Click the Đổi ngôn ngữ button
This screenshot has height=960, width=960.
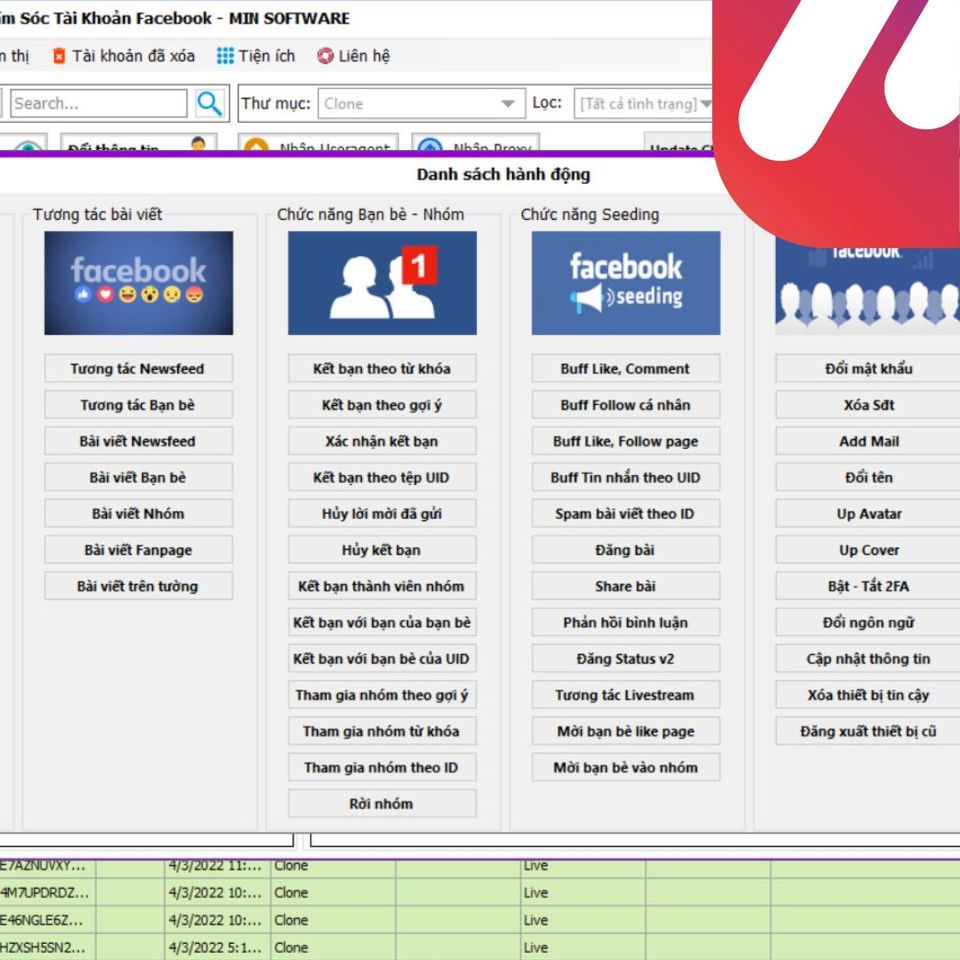point(868,622)
